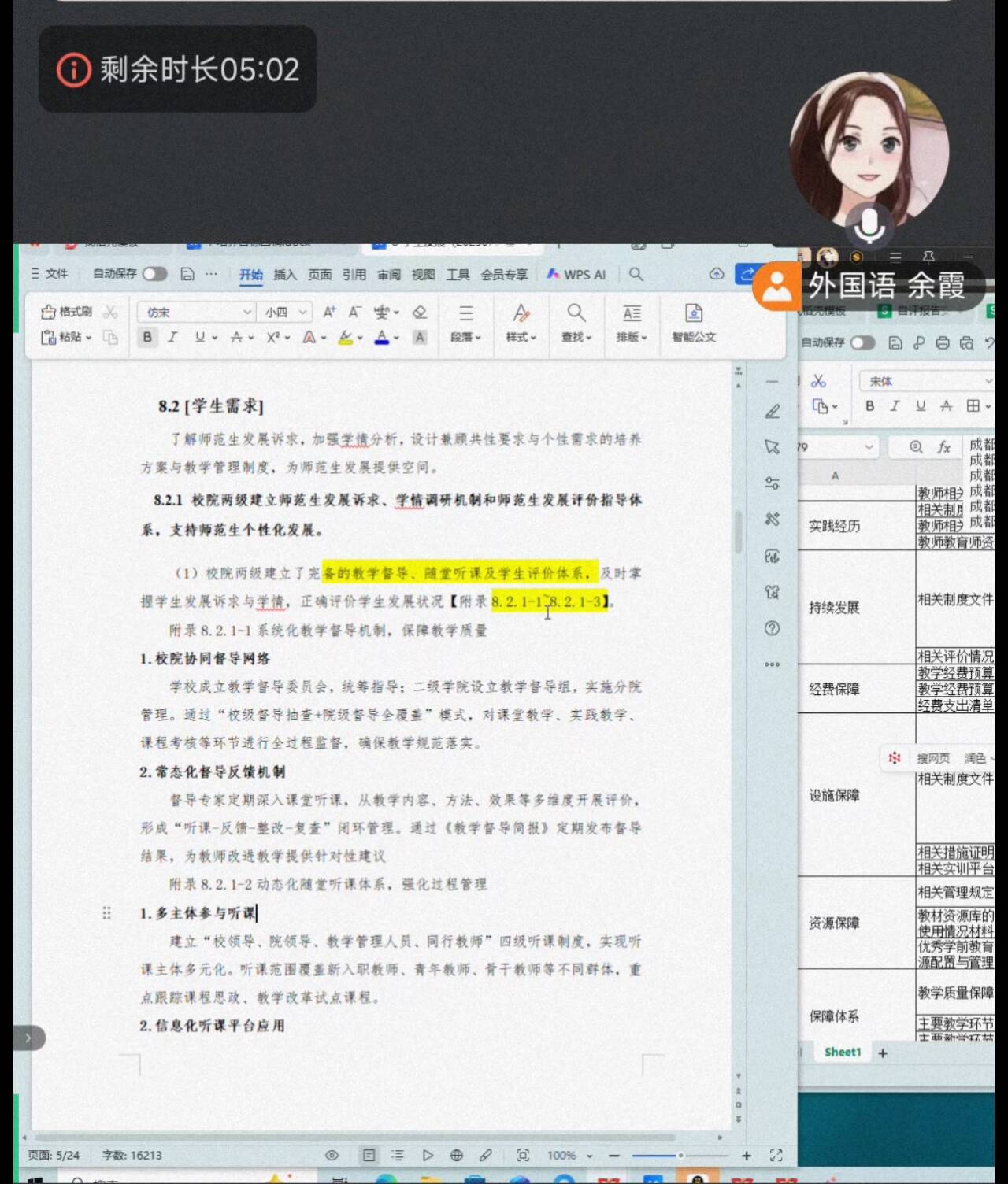Image resolution: width=1008 pixels, height=1184 pixels.
Task: Click the eraser clear-formatting icon
Action: [x=420, y=312]
